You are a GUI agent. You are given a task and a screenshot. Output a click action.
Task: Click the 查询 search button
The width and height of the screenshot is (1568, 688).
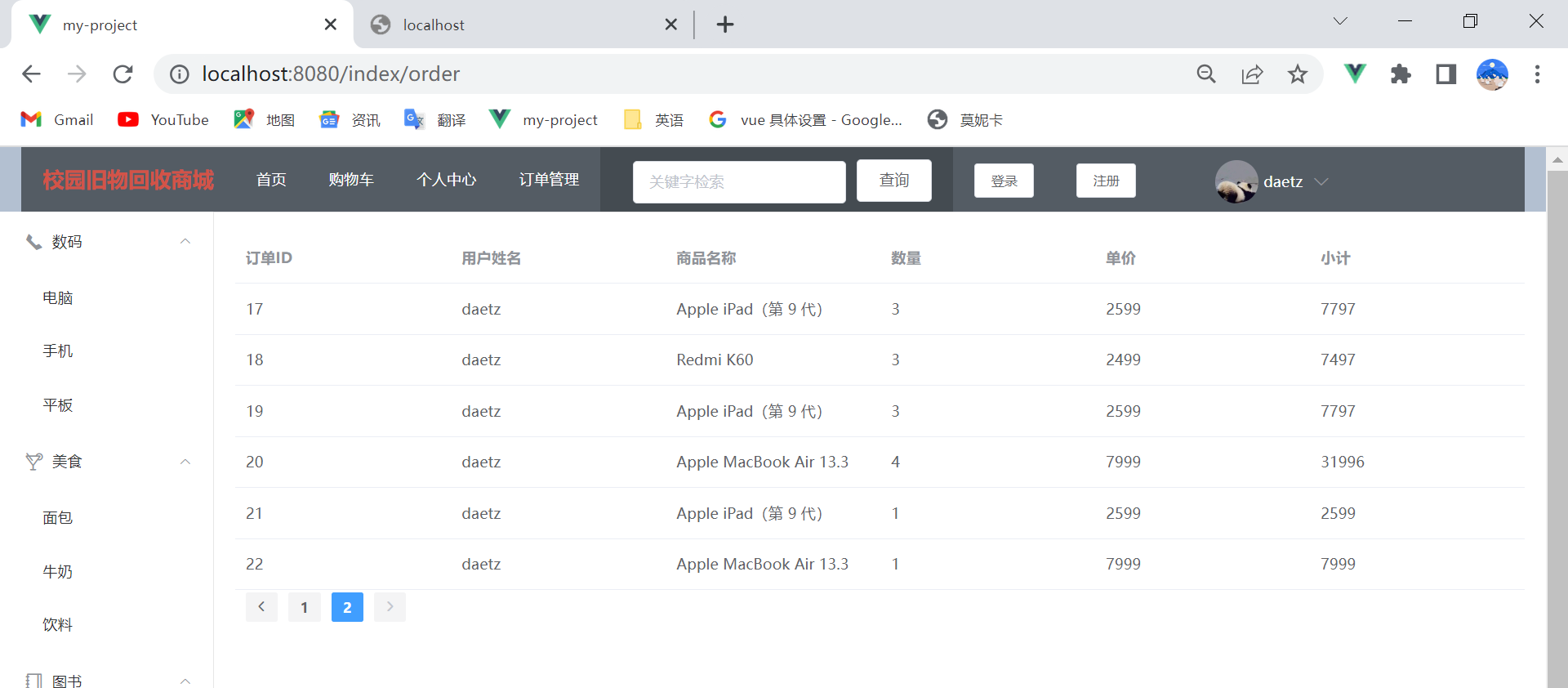click(894, 181)
